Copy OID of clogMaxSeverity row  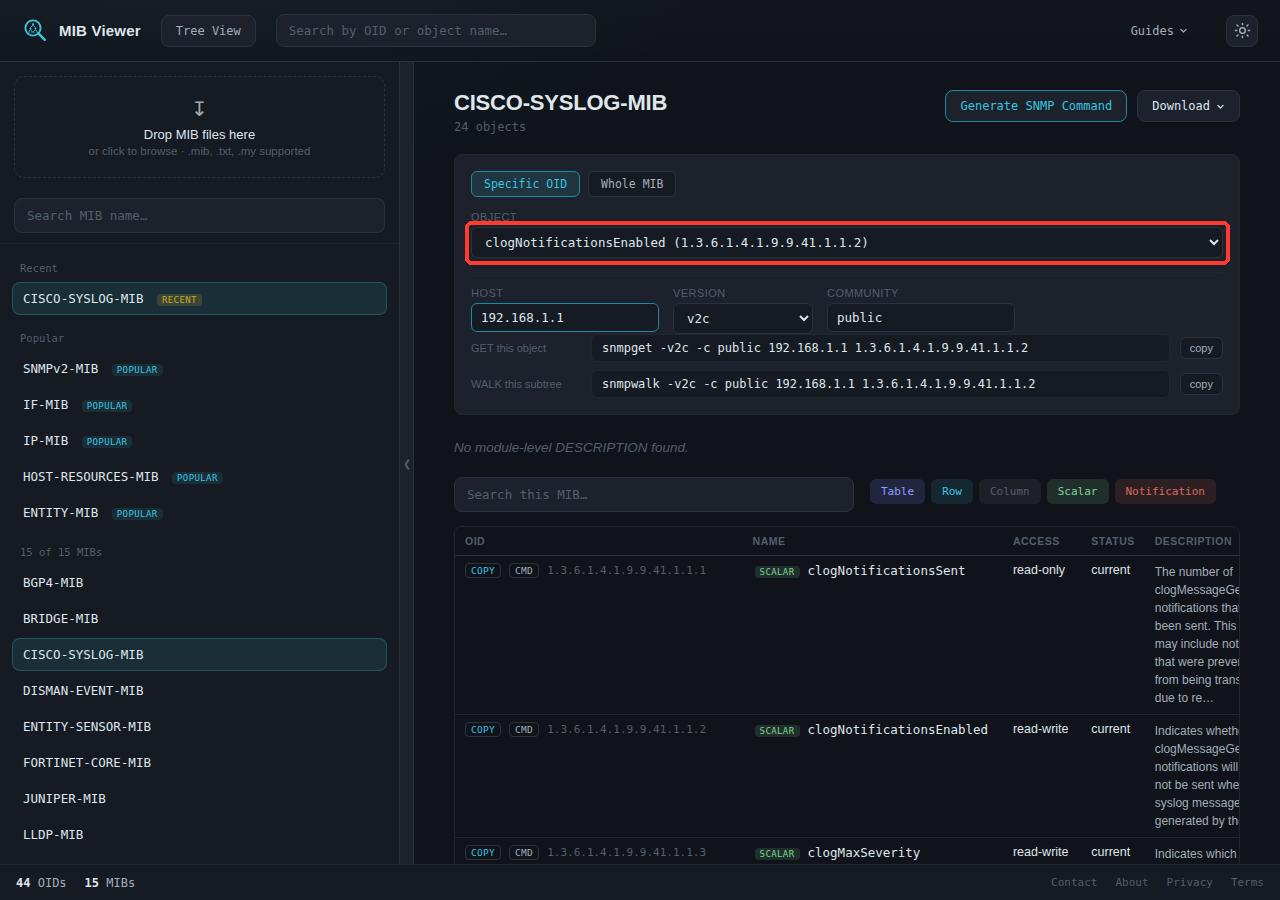pos(483,853)
